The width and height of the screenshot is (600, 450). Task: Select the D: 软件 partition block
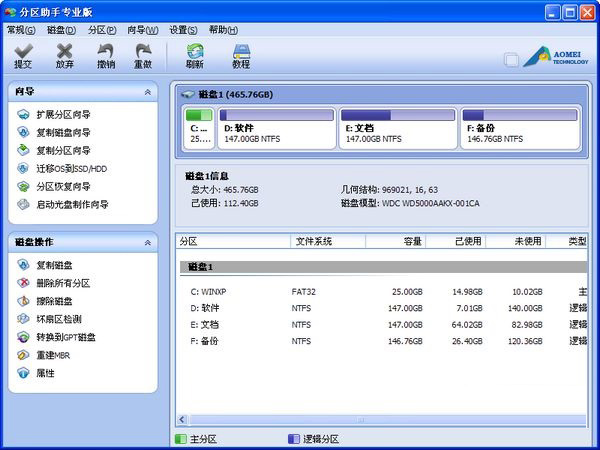pos(277,129)
